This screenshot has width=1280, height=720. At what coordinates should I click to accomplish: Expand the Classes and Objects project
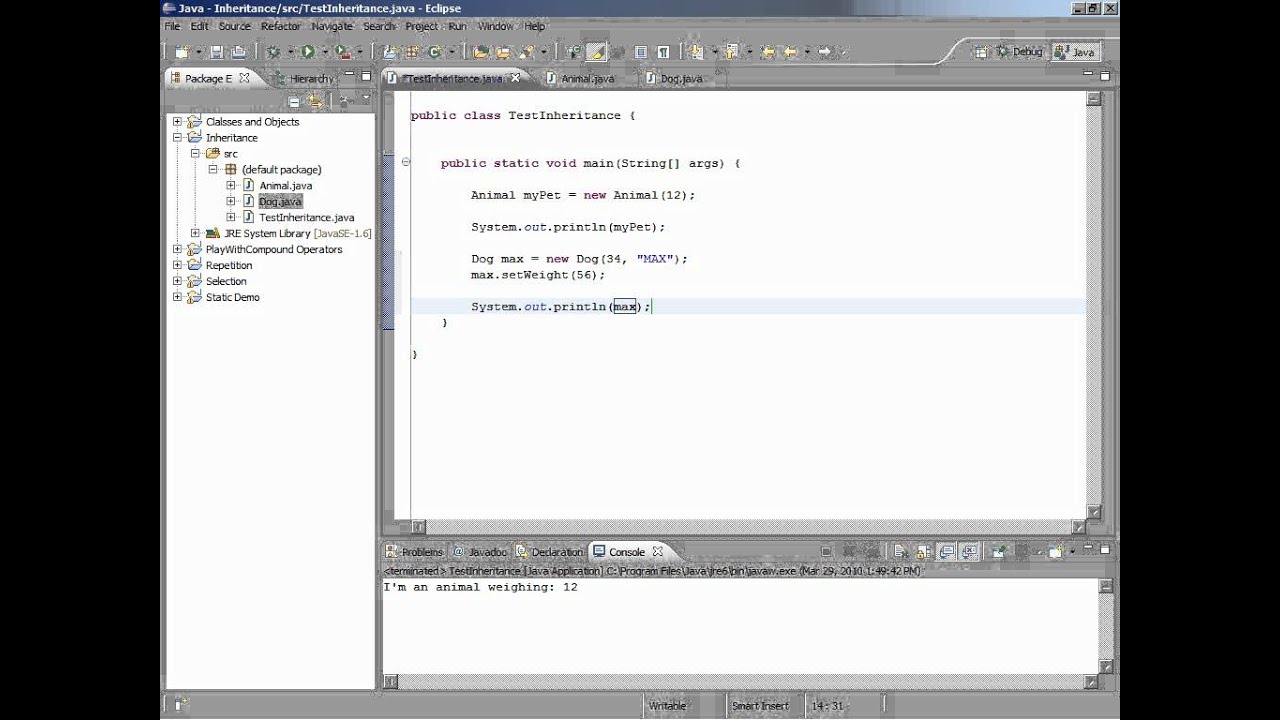click(x=177, y=122)
